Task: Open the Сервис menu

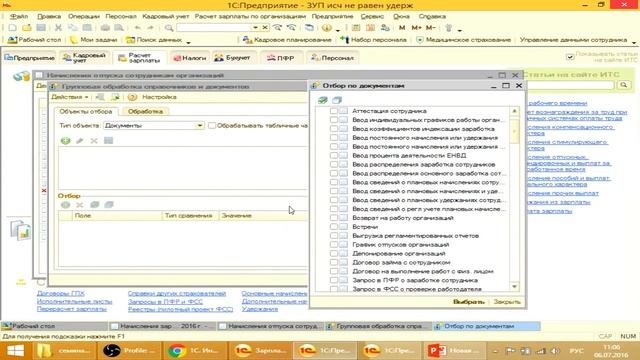Action: [372, 16]
